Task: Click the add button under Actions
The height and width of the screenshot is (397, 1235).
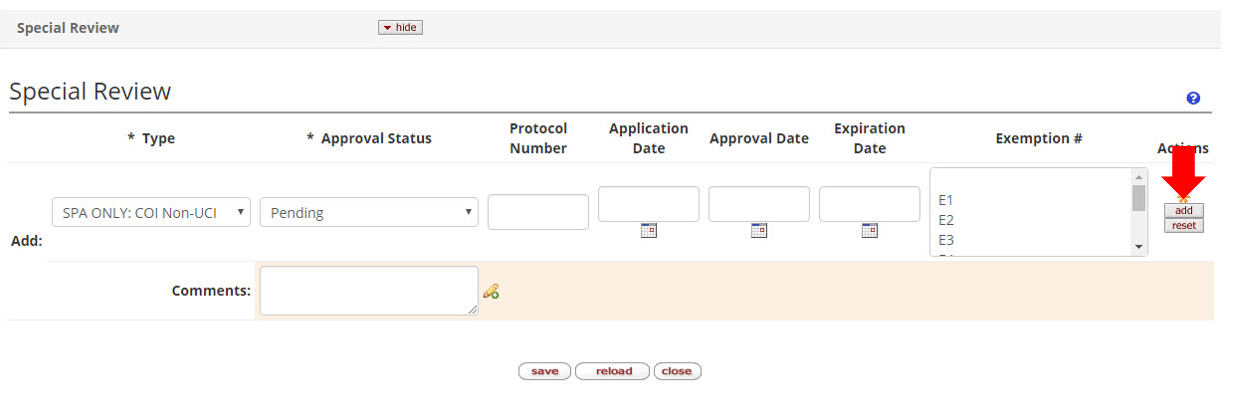Action: click(1184, 211)
